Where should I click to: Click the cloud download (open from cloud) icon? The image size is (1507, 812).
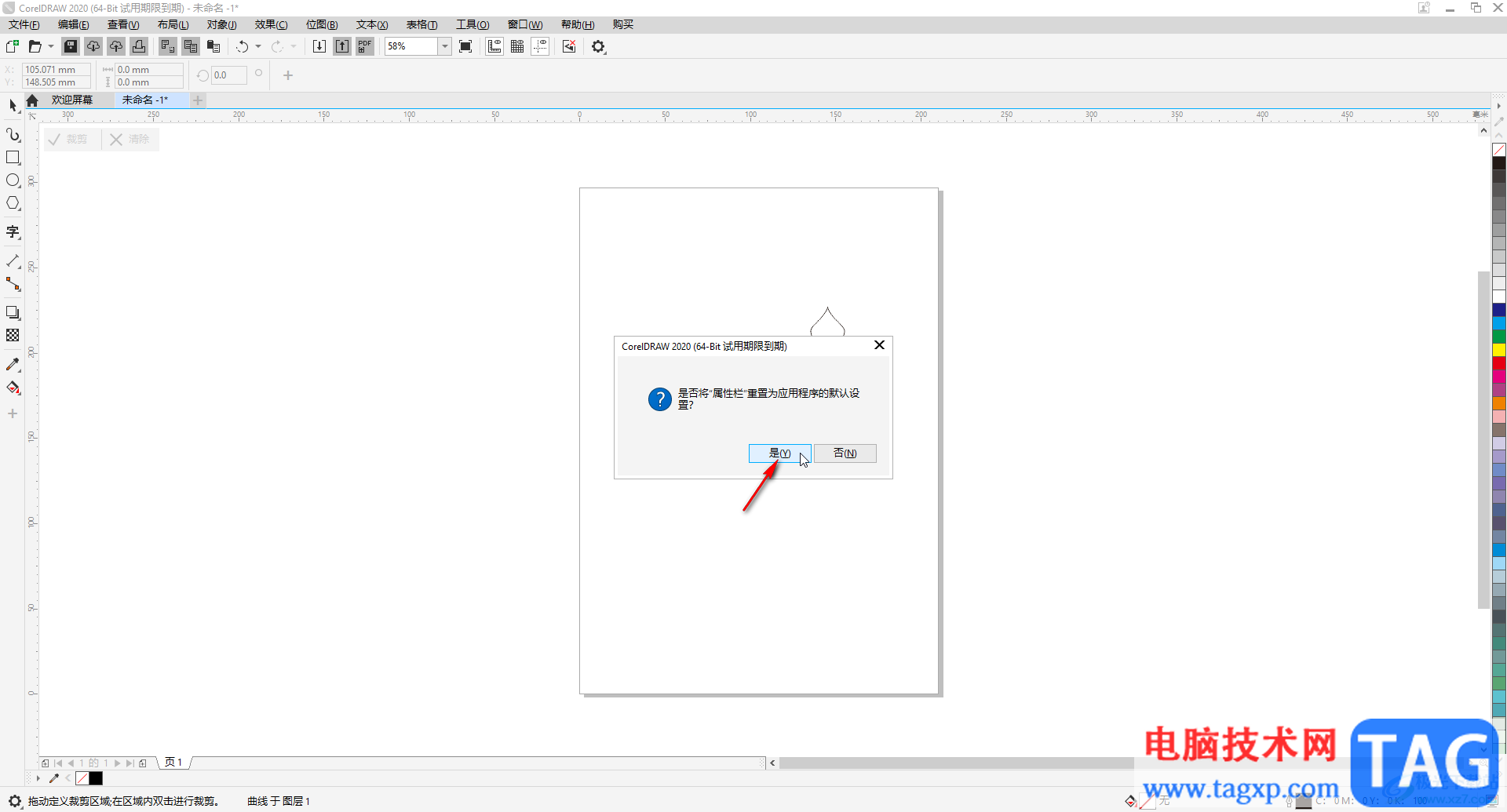(93, 46)
